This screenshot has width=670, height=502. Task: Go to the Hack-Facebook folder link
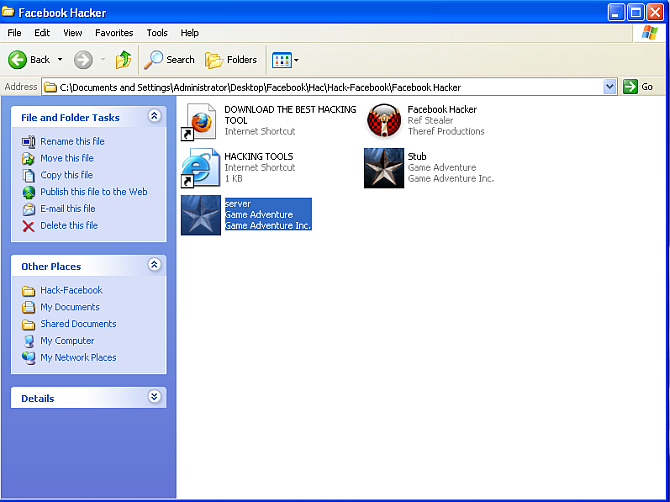tap(71, 290)
